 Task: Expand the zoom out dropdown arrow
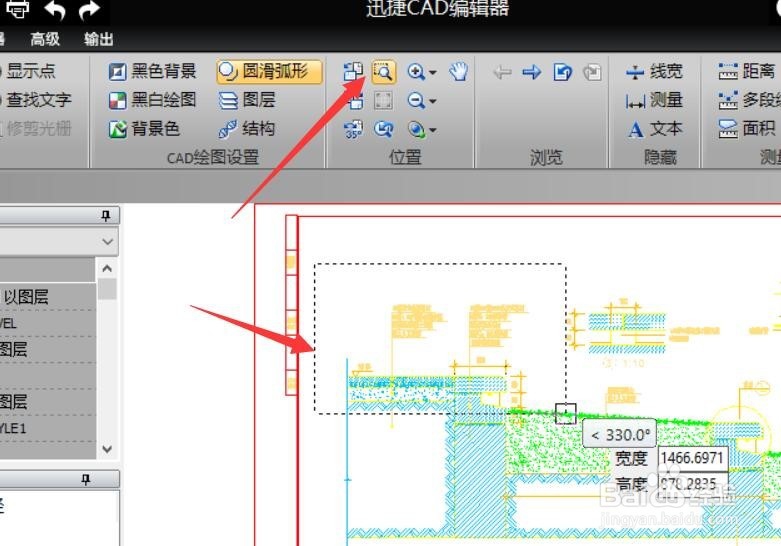click(433, 102)
